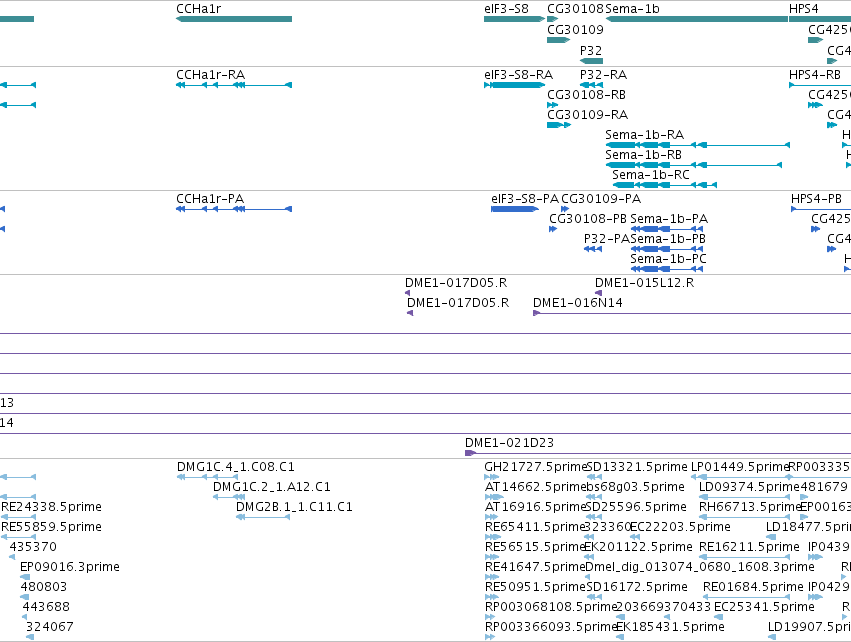Screen dimensions: 851x642
Task: Click the DME1-016N14 BAC label
Action: (577, 303)
